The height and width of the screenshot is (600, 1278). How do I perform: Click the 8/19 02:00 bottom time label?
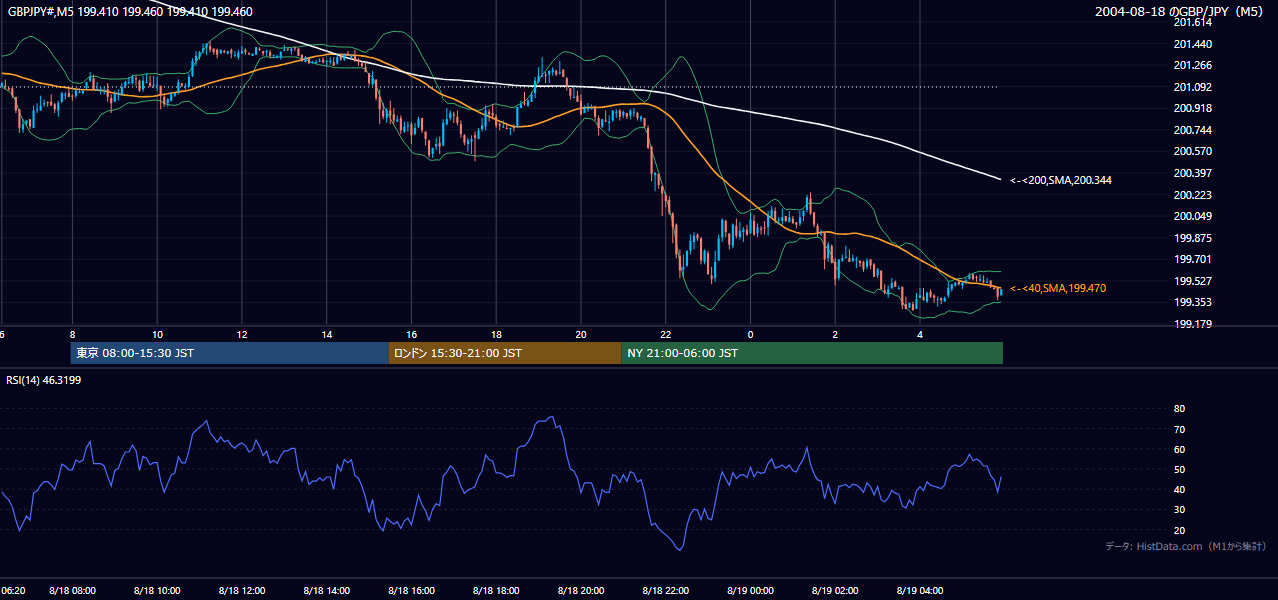coord(836,591)
